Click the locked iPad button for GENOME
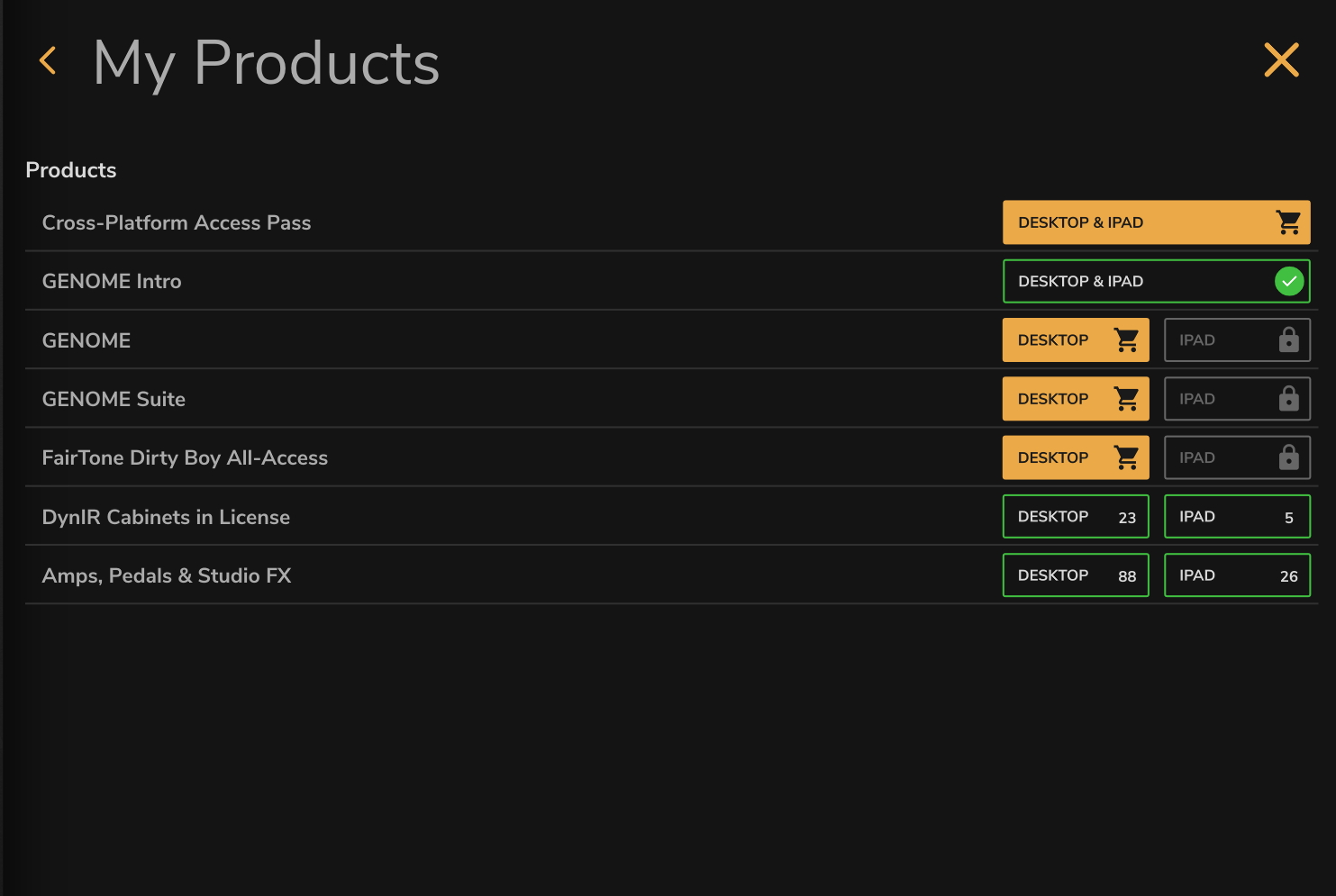 tap(1237, 340)
